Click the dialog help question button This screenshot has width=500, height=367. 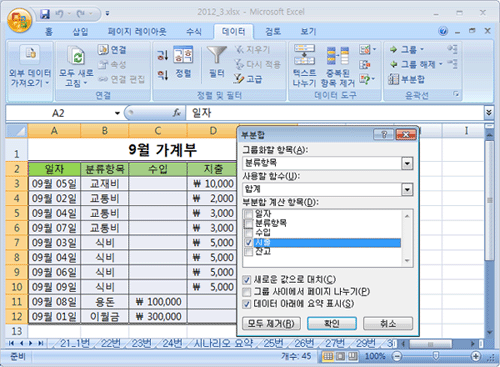(x=384, y=134)
